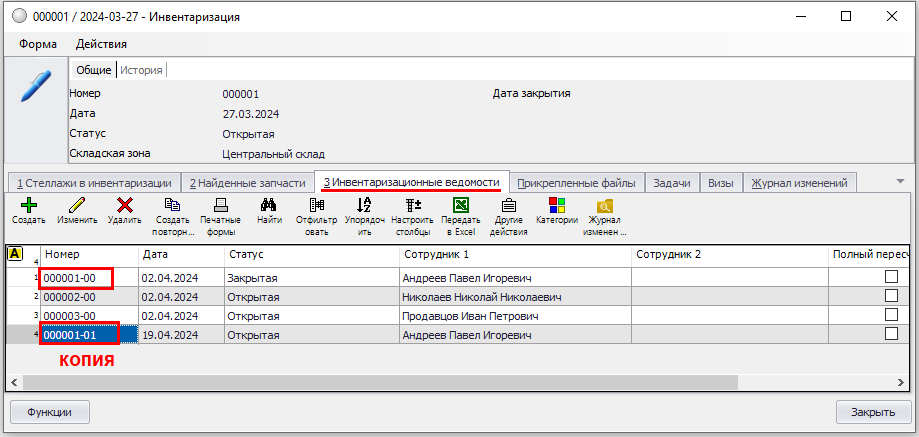Click the Функции button
The height and width of the screenshot is (437, 919).
click(49, 411)
